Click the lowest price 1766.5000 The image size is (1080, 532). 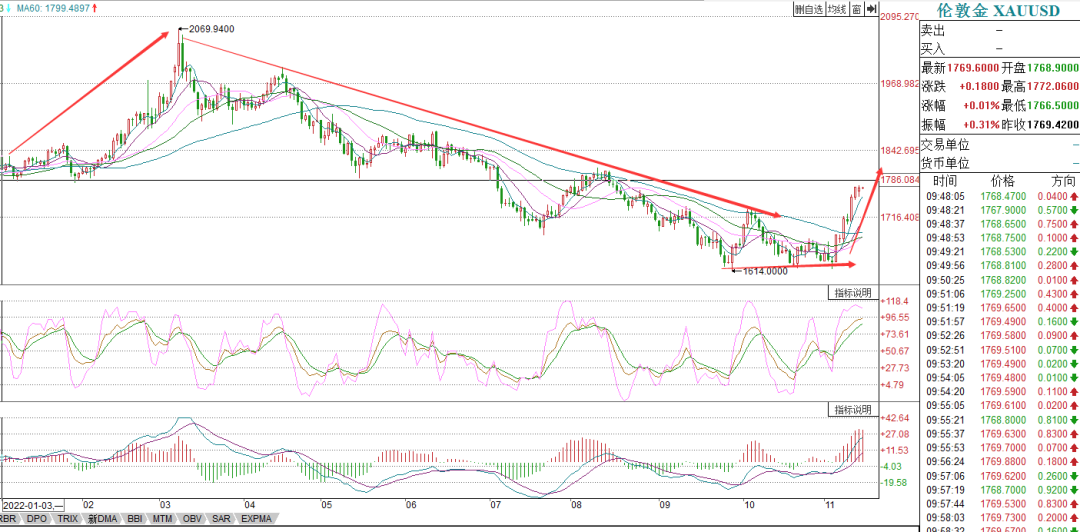1053,107
